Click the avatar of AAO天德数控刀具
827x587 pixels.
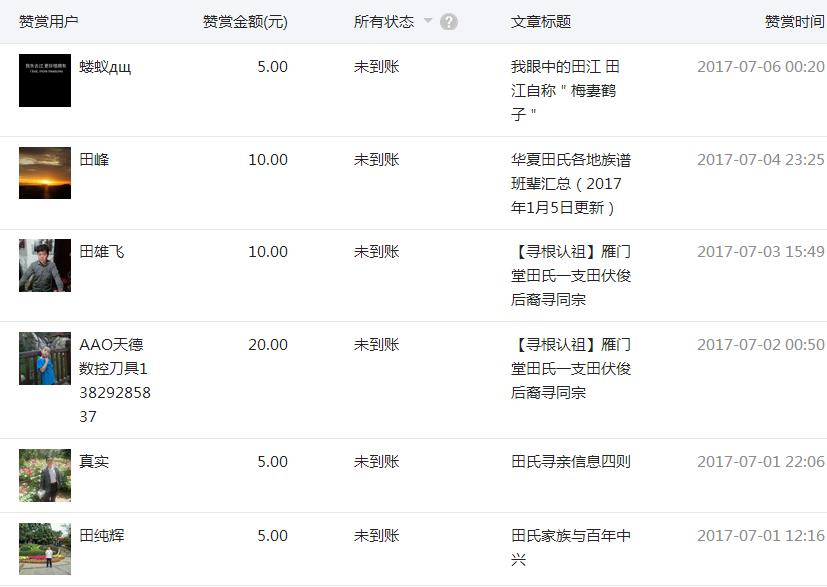[x=45, y=358]
